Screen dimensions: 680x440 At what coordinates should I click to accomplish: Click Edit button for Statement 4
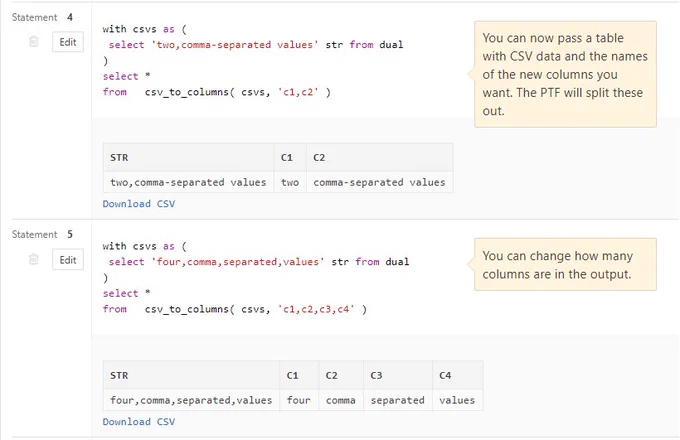[68, 42]
